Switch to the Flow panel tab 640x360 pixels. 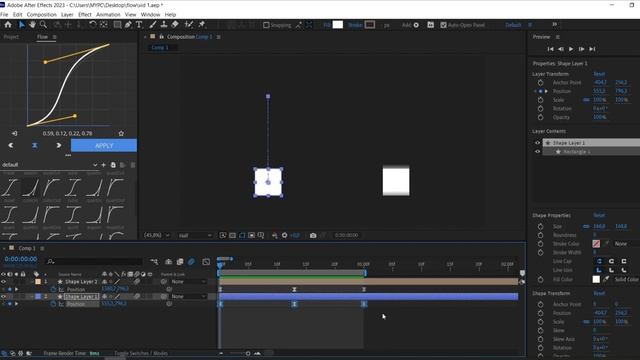[x=42, y=37]
